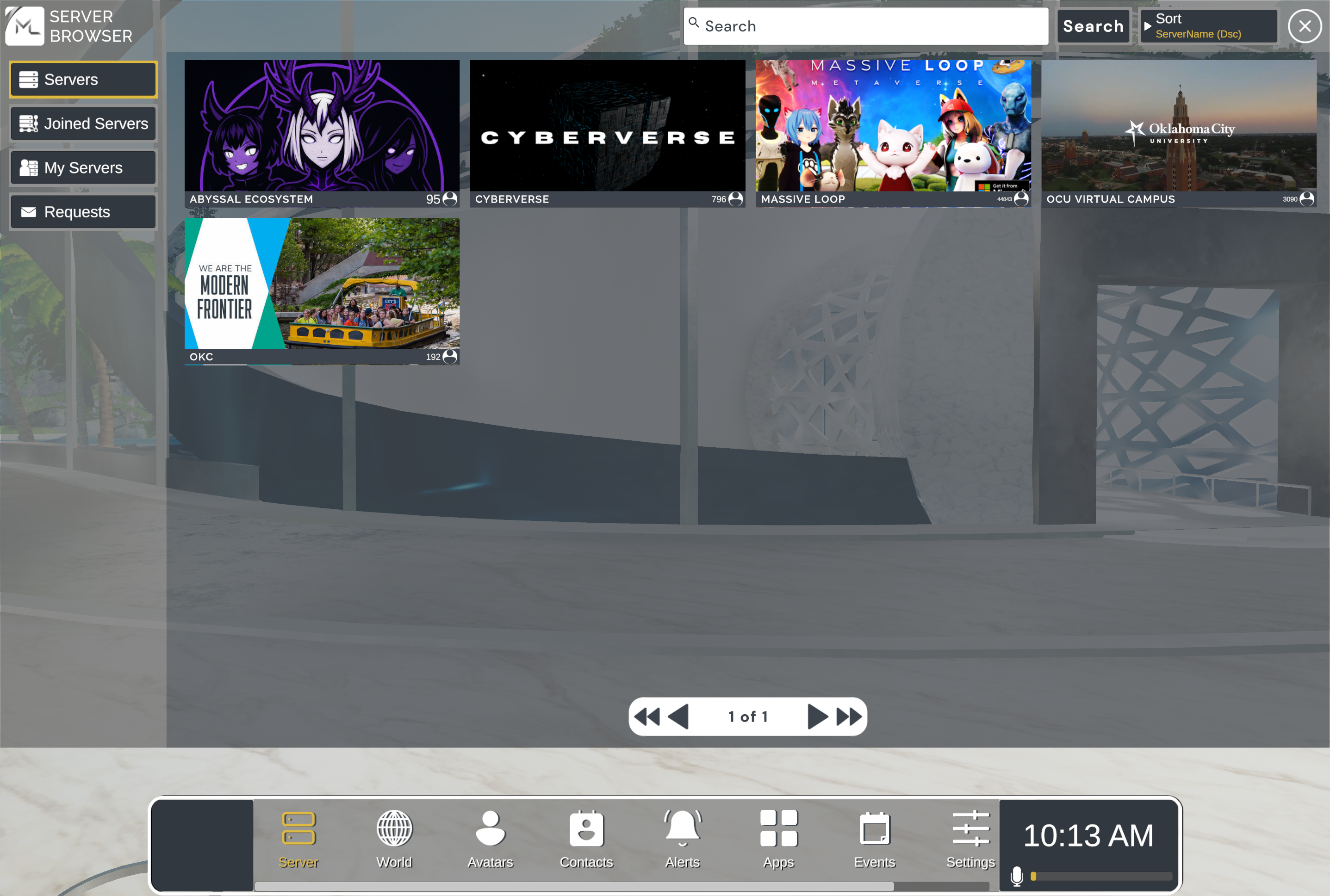The image size is (1330, 896).
Task: Expand the Sort ServerName (Dsc) dropdown
Action: point(1208,26)
